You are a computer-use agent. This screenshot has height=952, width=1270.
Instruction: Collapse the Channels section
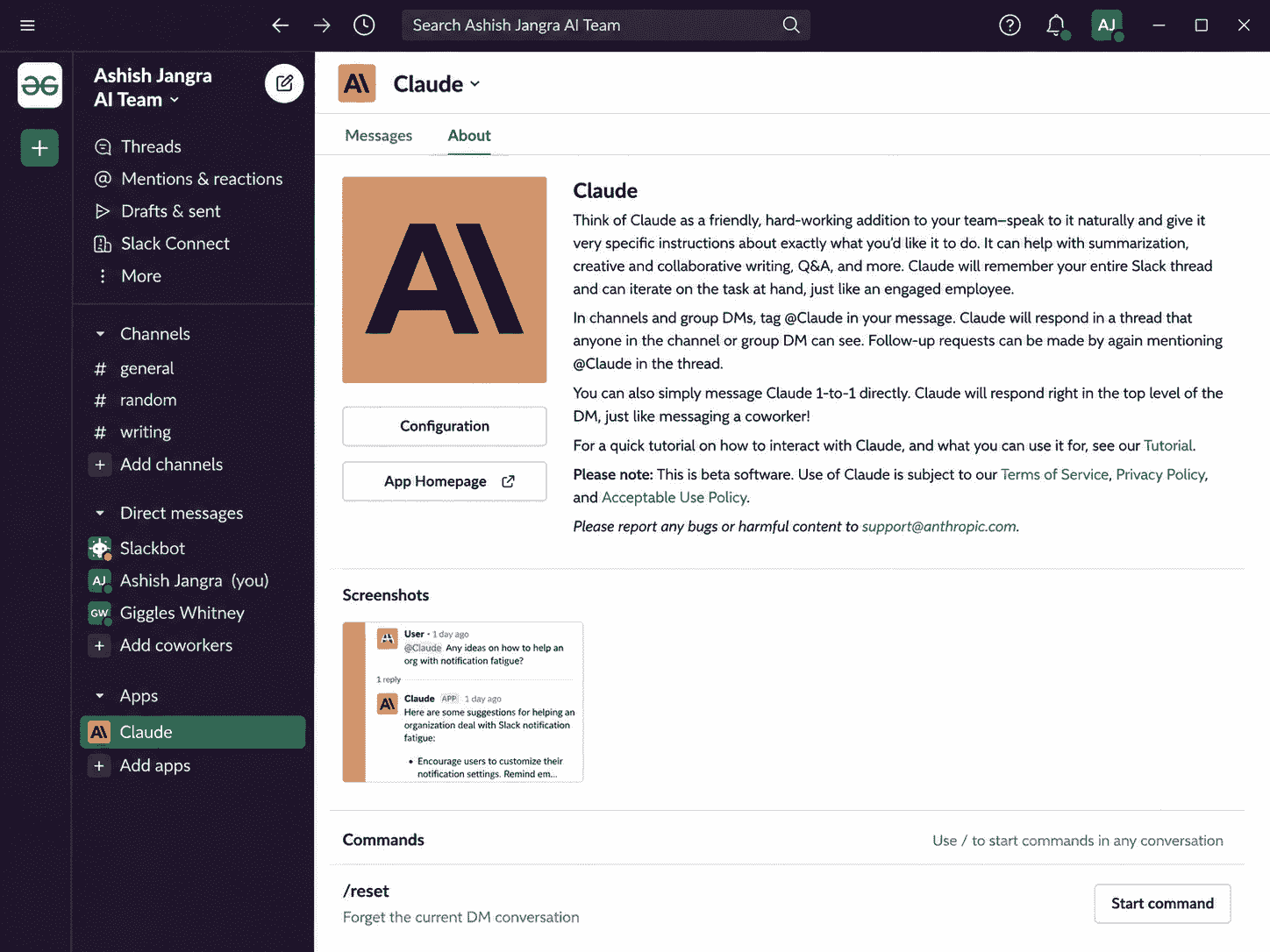[100, 334]
